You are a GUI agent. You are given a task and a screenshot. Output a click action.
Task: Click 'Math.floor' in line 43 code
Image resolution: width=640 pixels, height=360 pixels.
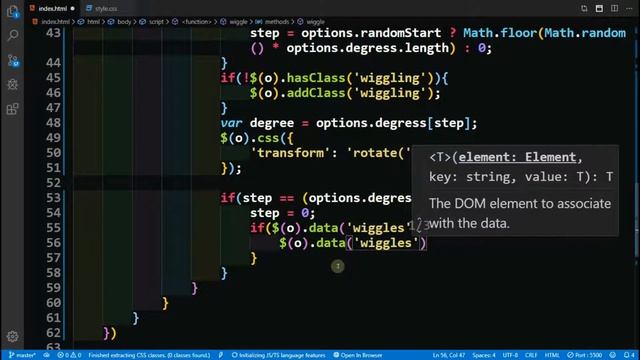pos(500,33)
